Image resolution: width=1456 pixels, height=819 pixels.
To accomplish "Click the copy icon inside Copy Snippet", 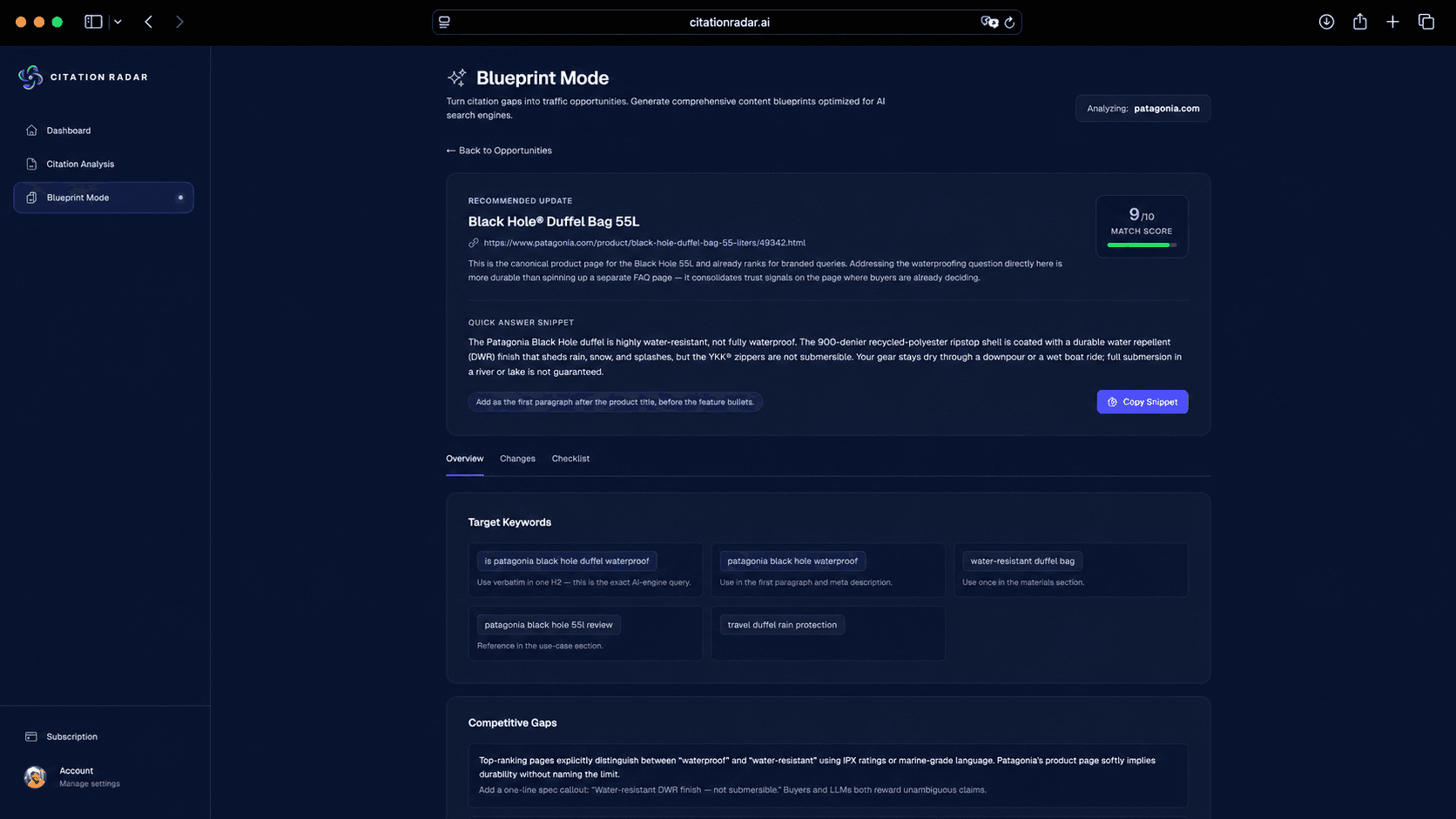I will (x=1112, y=402).
